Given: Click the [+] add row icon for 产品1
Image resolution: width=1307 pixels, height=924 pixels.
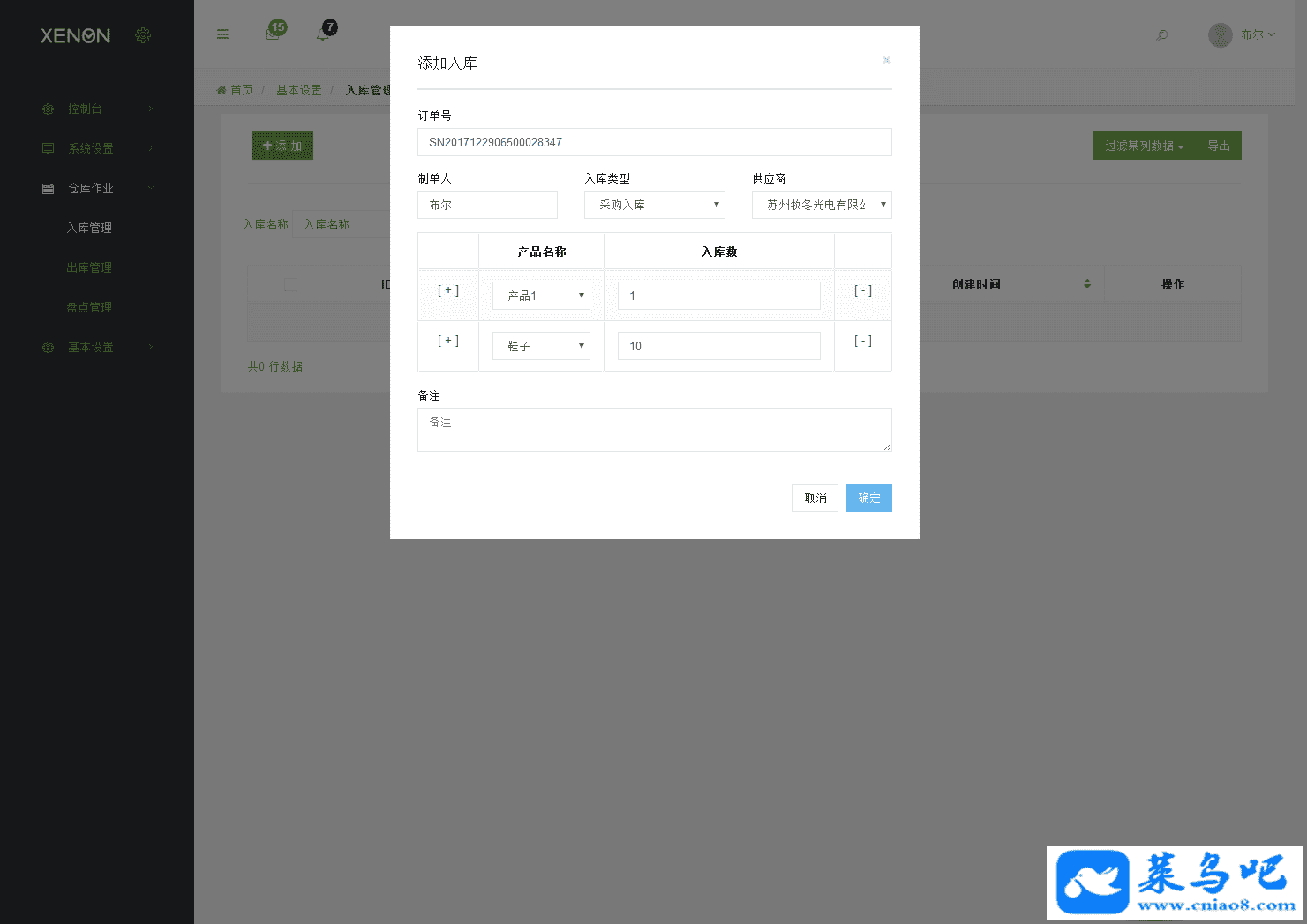Looking at the screenshot, I should coord(448,290).
